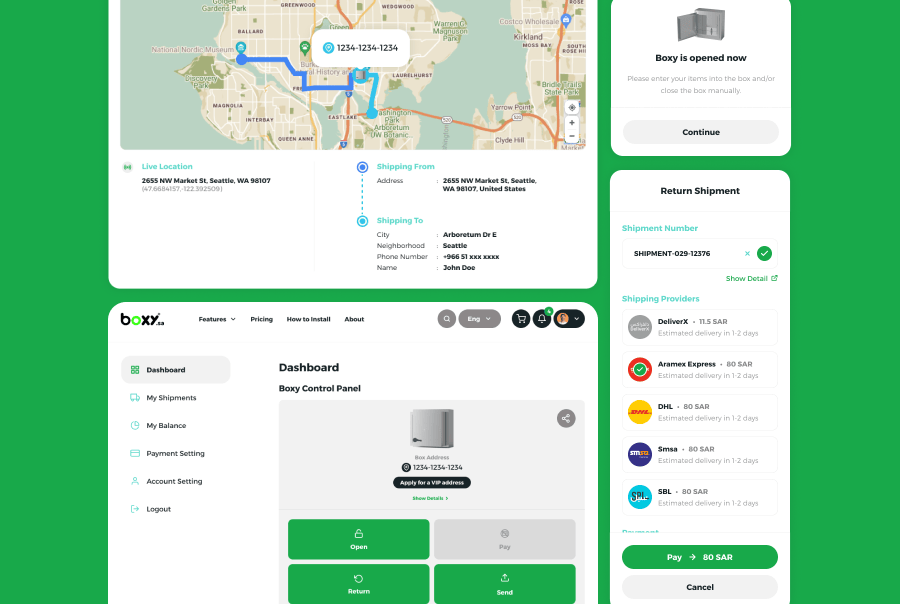Screen dimensions: 900x604
Task: Open the Eng language dropdown
Action: (x=479, y=319)
